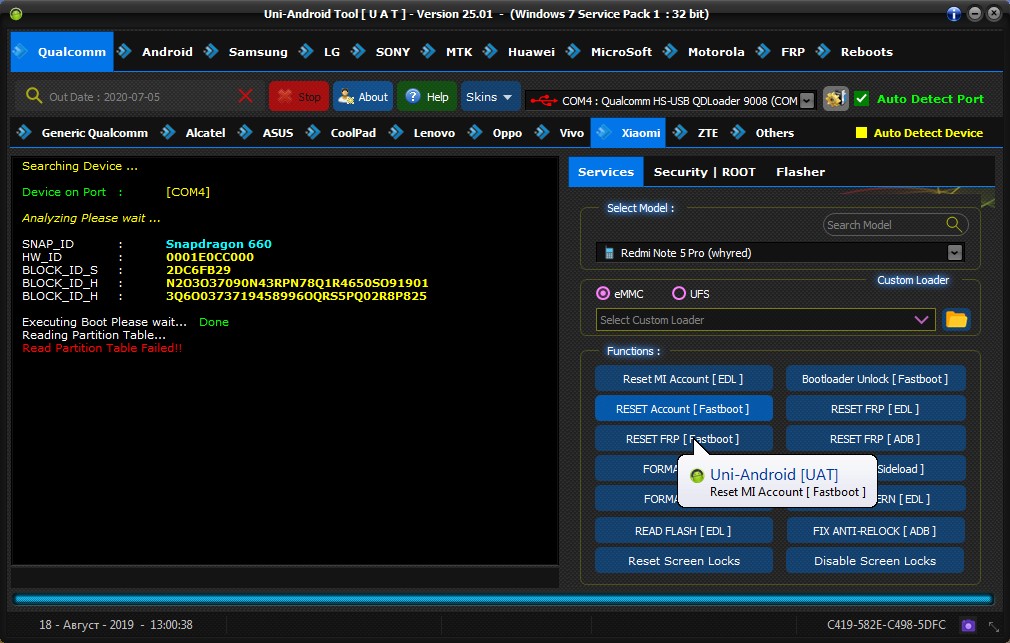Expand the COM port dropdown
Viewport: 1010px width, 643px height.
coord(806,101)
